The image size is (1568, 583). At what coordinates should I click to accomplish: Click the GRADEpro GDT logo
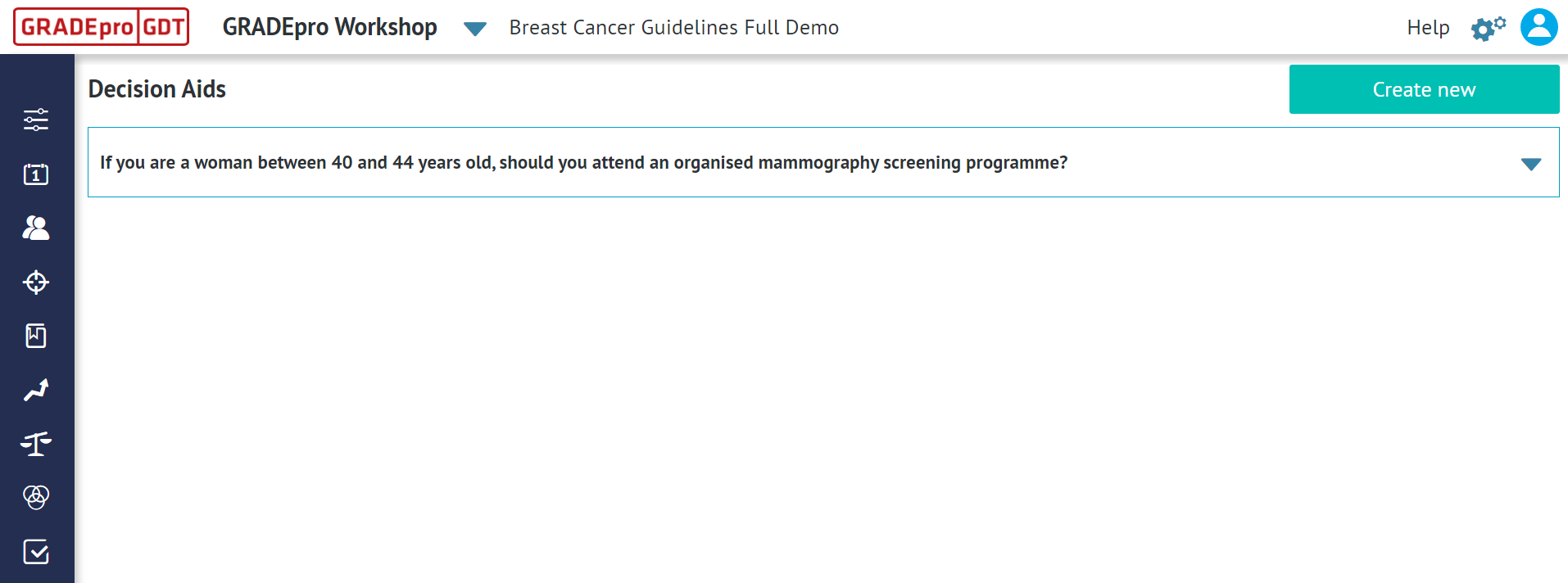click(x=100, y=26)
